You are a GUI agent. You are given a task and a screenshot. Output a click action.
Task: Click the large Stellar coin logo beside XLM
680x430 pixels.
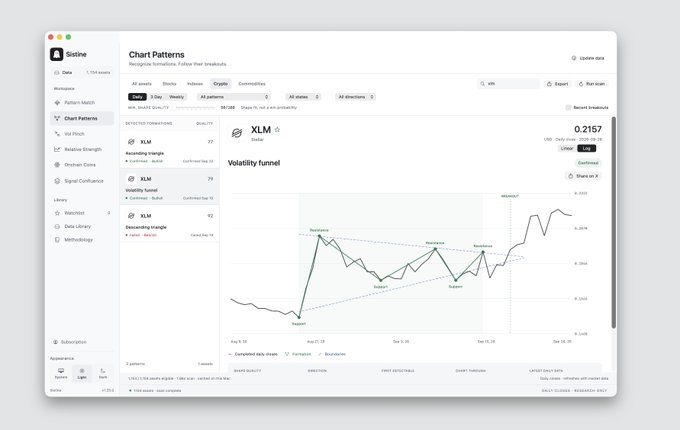(237, 133)
